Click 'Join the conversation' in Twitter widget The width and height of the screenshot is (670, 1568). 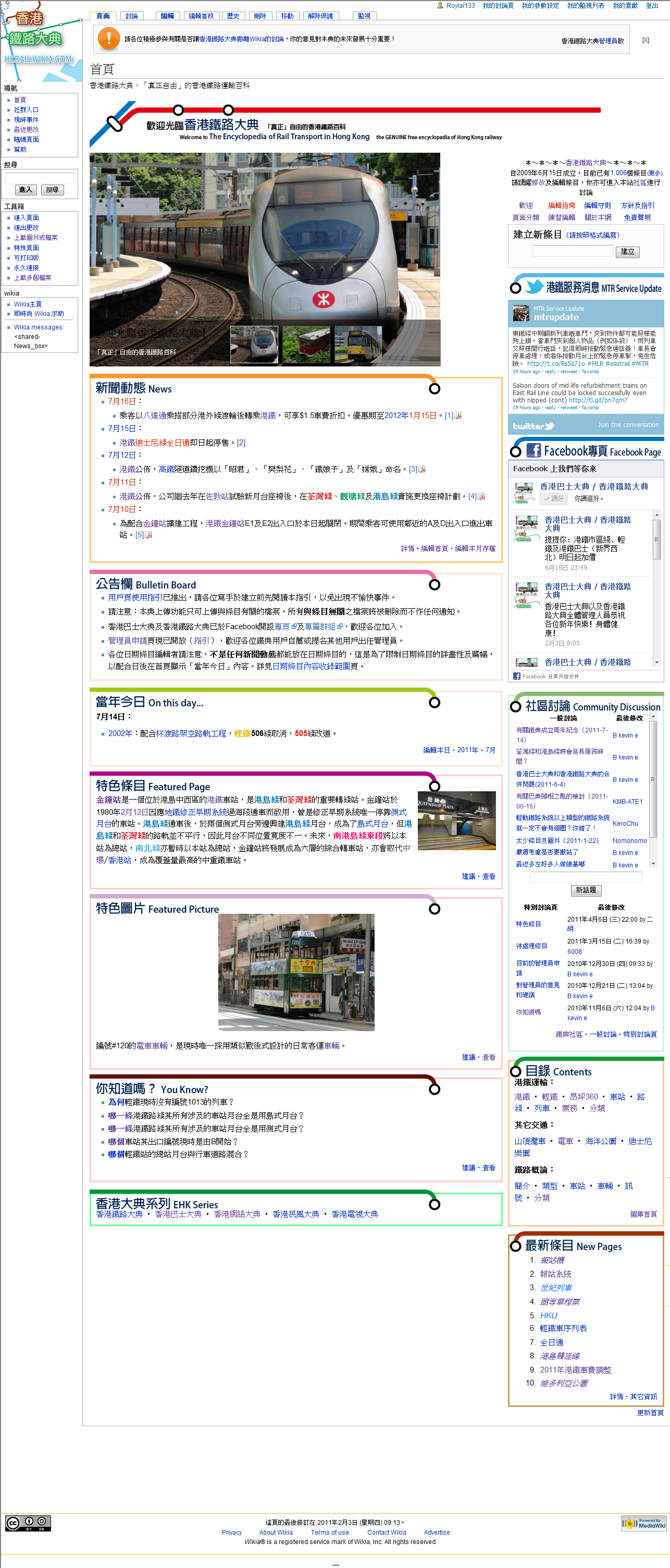coord(628,425)
